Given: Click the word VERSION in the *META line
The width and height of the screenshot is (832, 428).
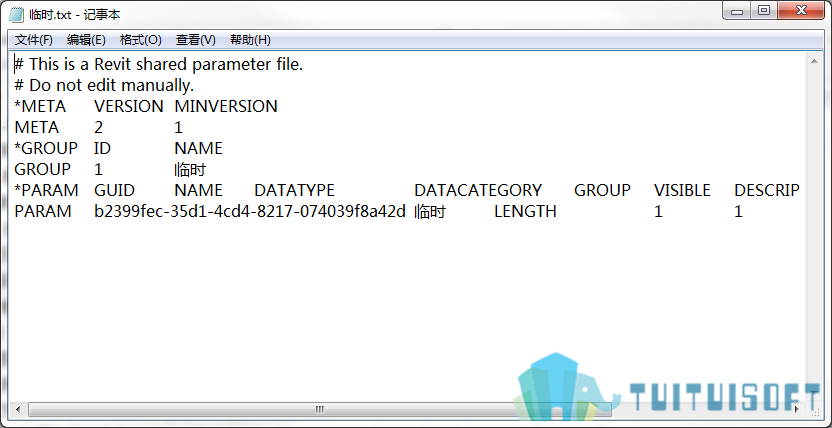Looking at the screenshot, I should pyautogui.click(x=129, y=107).
